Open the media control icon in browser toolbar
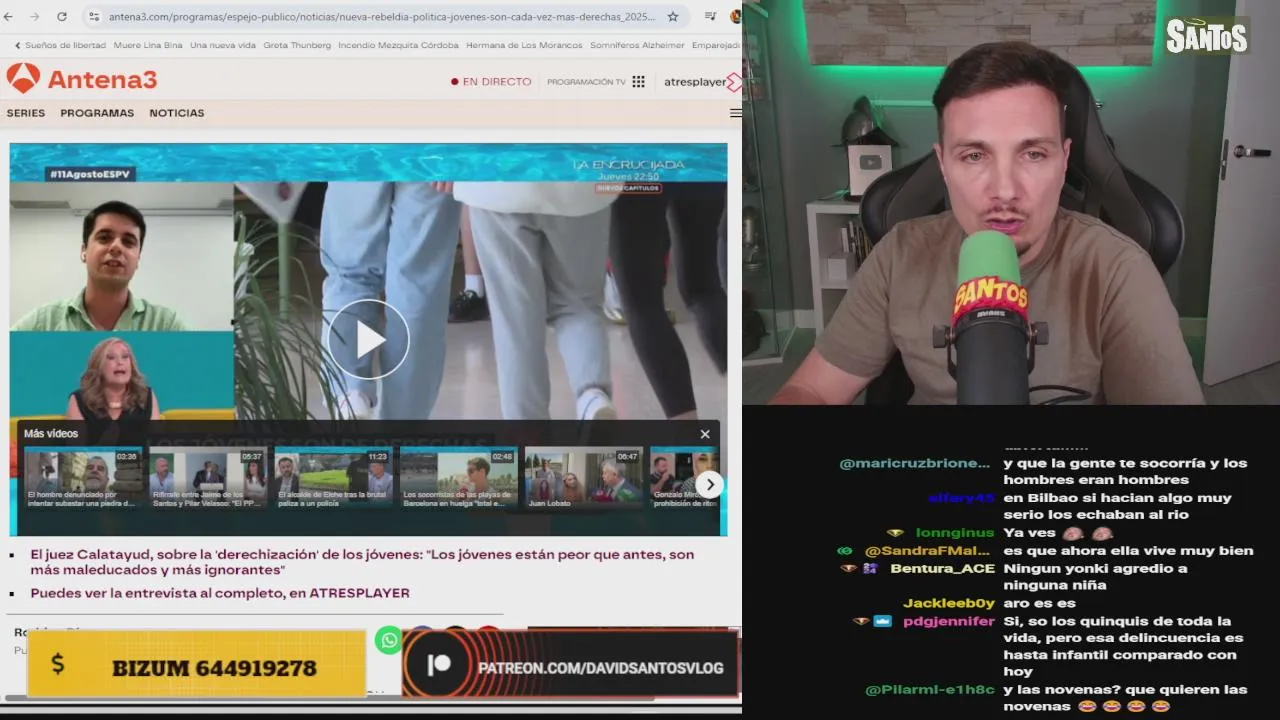Image resolution: width=1280 pixels, height=720 pixels. tap(711, 17)
